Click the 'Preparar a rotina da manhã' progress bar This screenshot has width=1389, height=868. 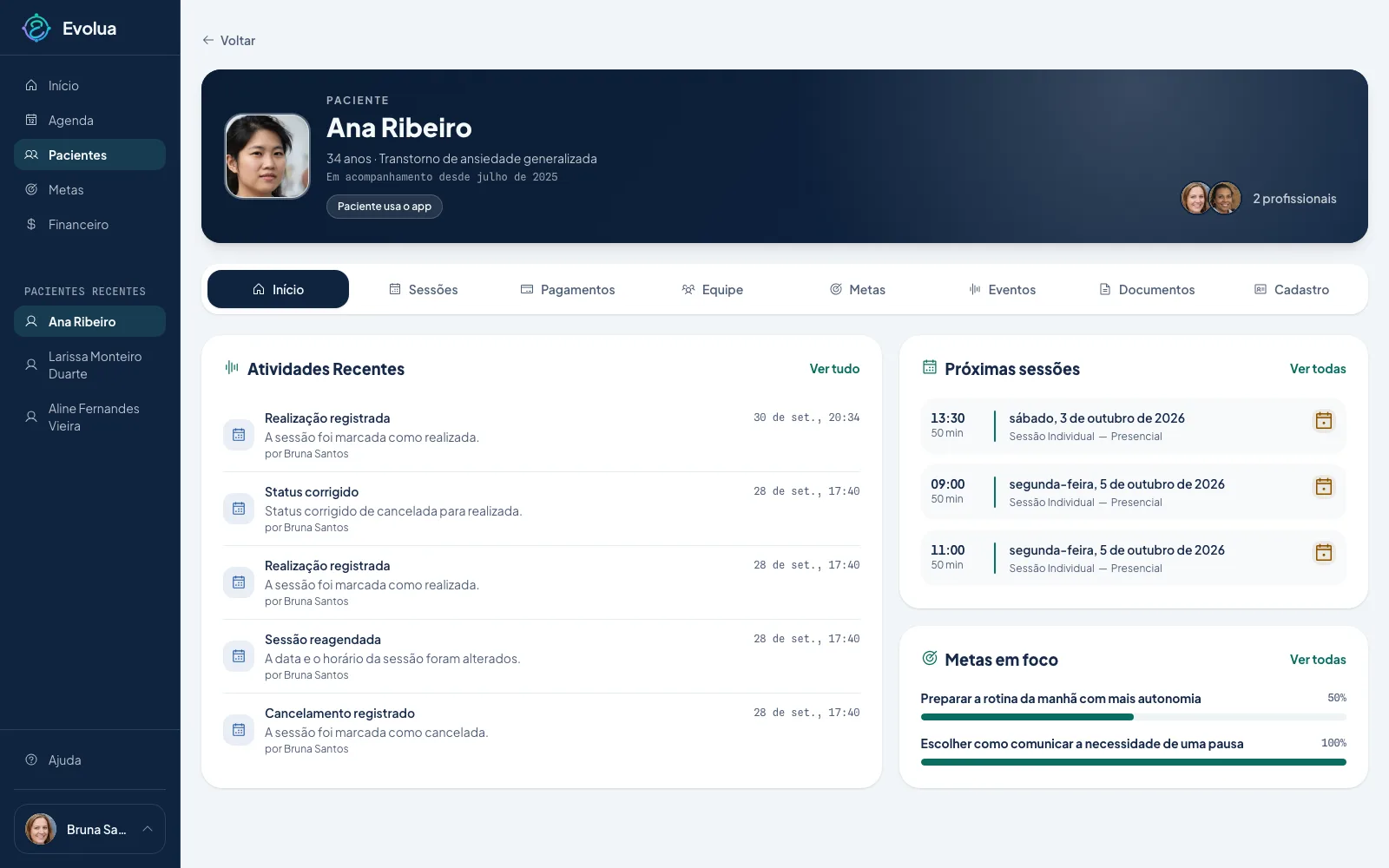pos(1133,717)
